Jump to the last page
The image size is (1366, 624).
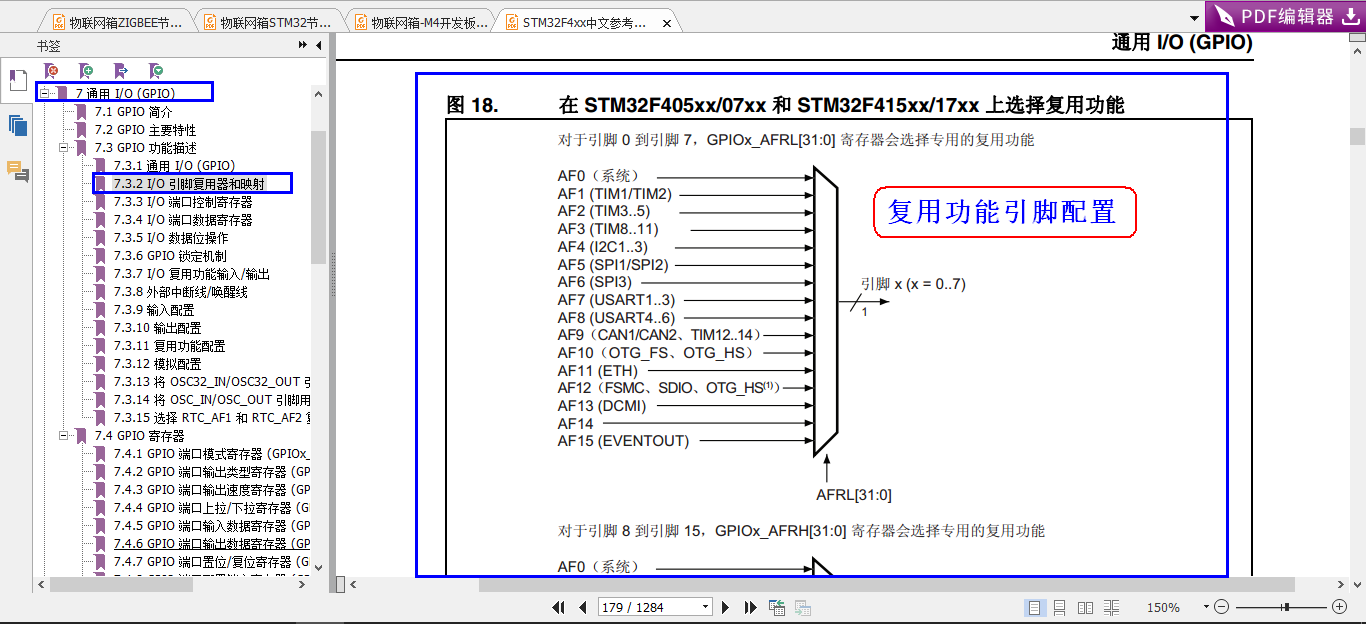tap(749, 607)
